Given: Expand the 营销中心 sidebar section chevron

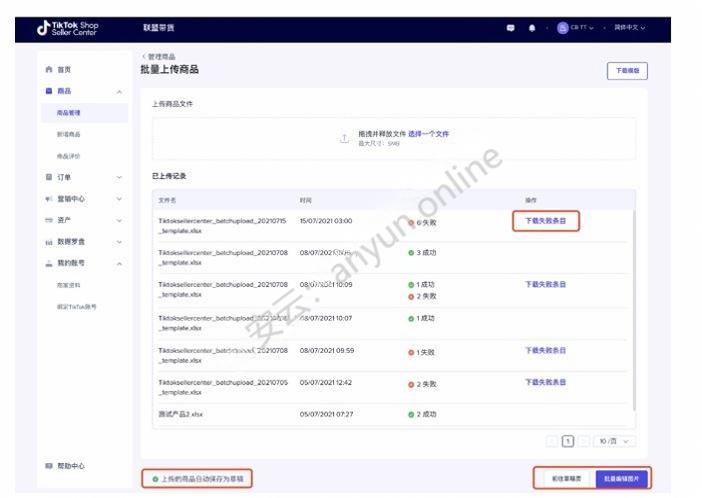Looking at the screenshot, I should pyautogui.click(x=119, y=199).
